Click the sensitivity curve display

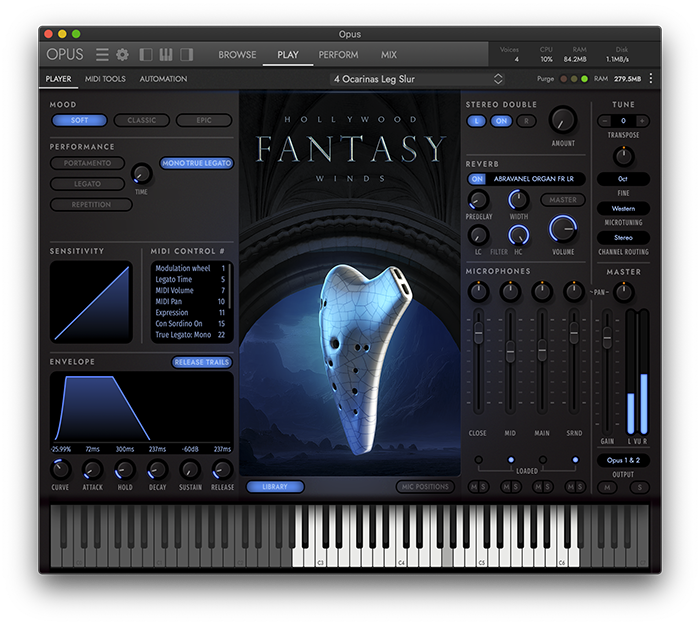tap(92, 302)
